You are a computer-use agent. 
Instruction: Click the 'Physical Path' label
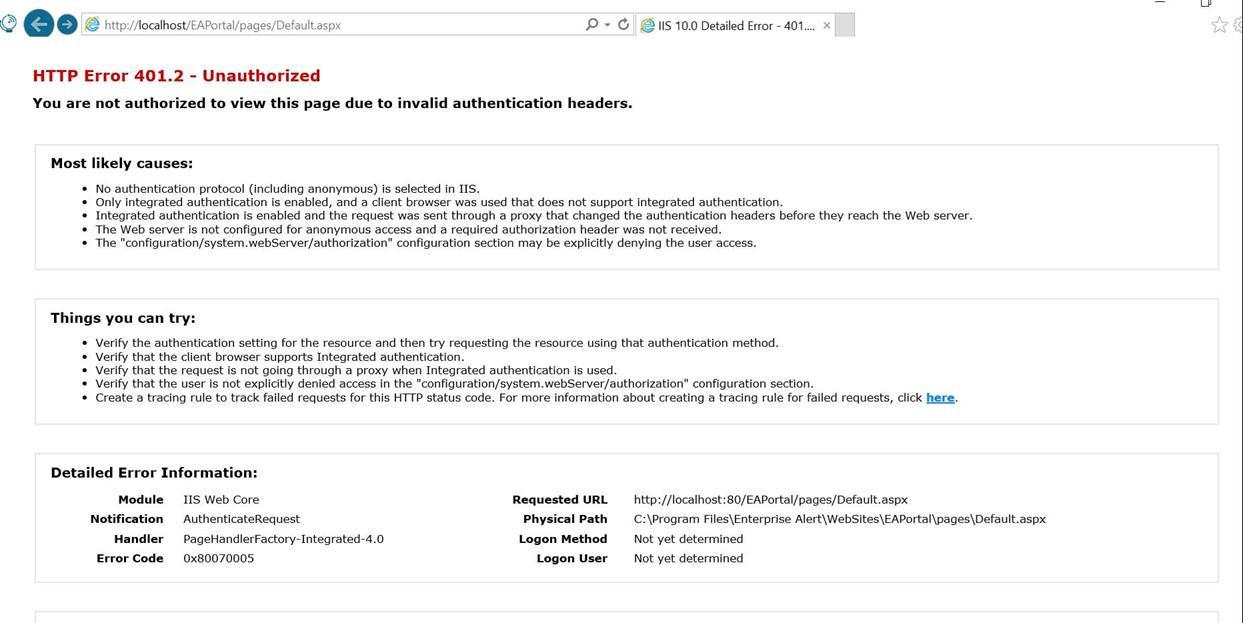pyautogui.click(x=565, y=519)
